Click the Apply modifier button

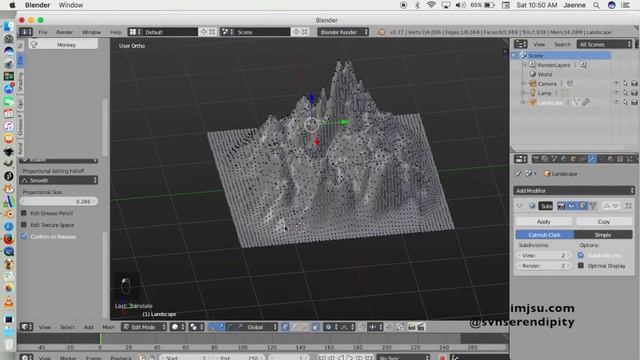click(544, 222)
